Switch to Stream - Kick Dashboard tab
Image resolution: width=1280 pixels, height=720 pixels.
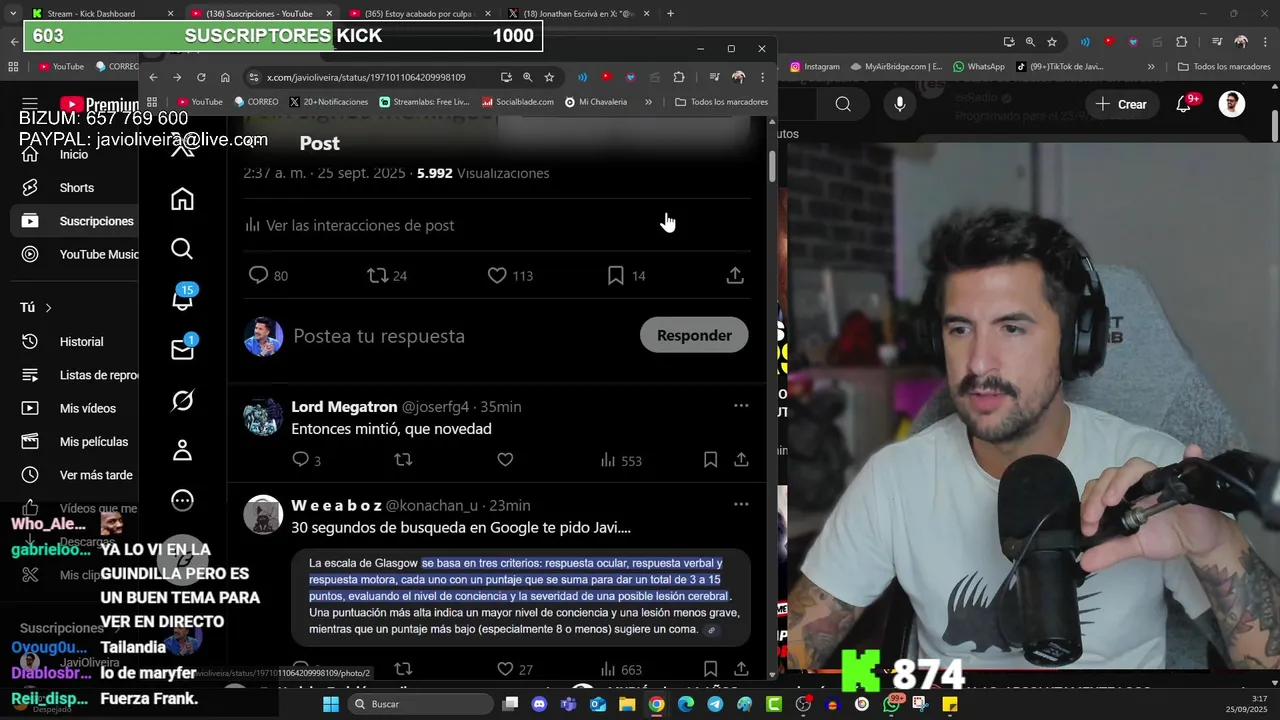click(x=101, y=14)
